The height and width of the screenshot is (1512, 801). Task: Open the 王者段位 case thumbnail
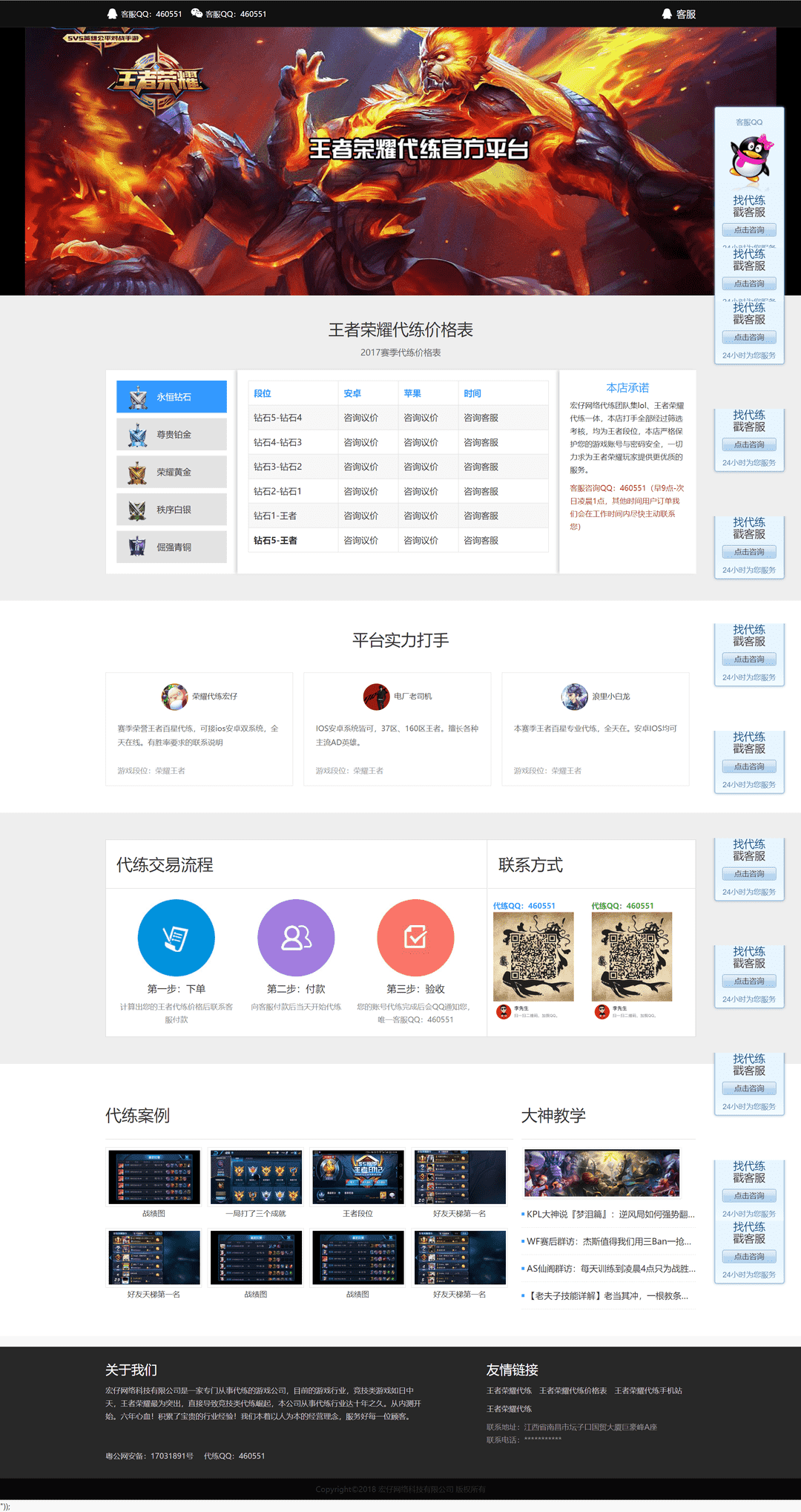pos(358,1177)
